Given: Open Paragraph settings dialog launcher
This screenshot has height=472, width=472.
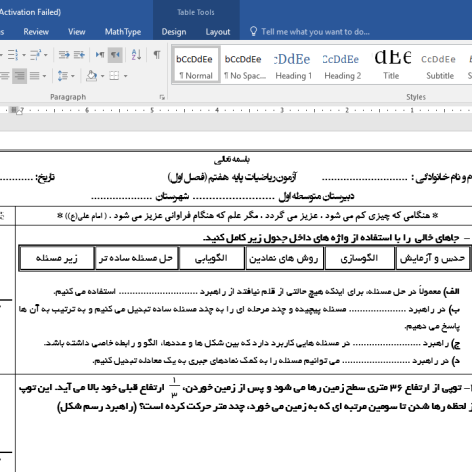Looking at the screenshot, I should tap(162, 97).
